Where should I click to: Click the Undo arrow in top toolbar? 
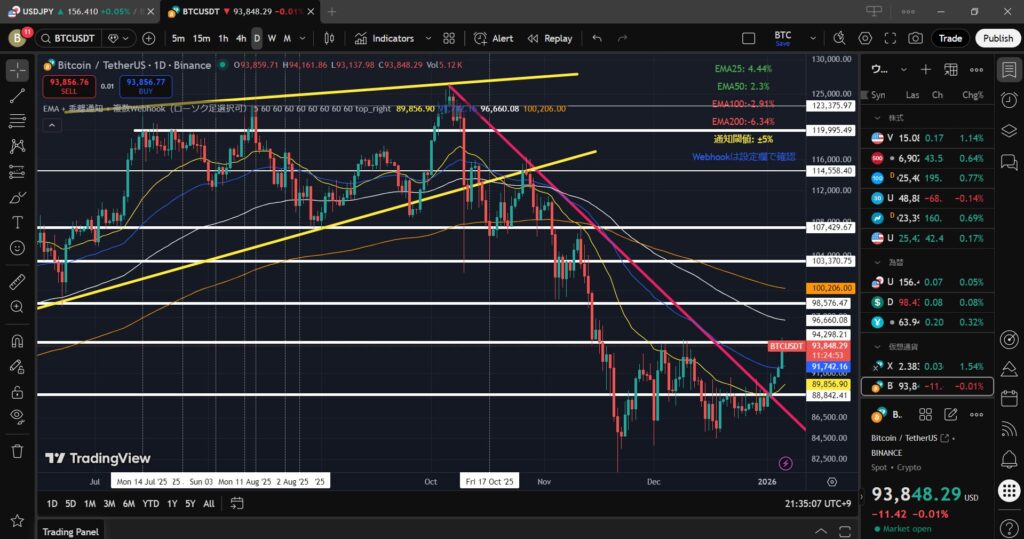(x=597, y=38)
